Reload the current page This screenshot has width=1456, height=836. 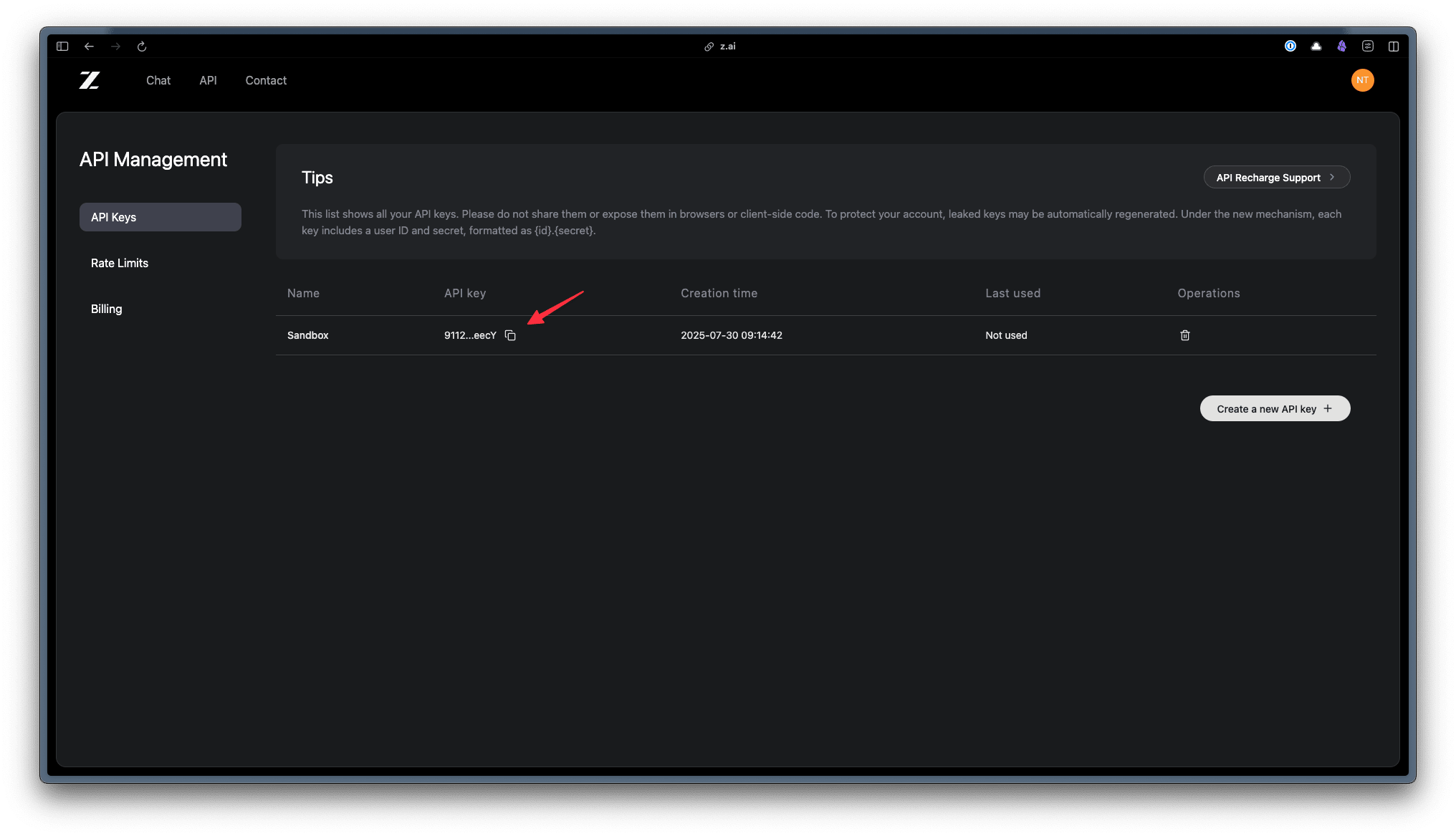(142, 47)
